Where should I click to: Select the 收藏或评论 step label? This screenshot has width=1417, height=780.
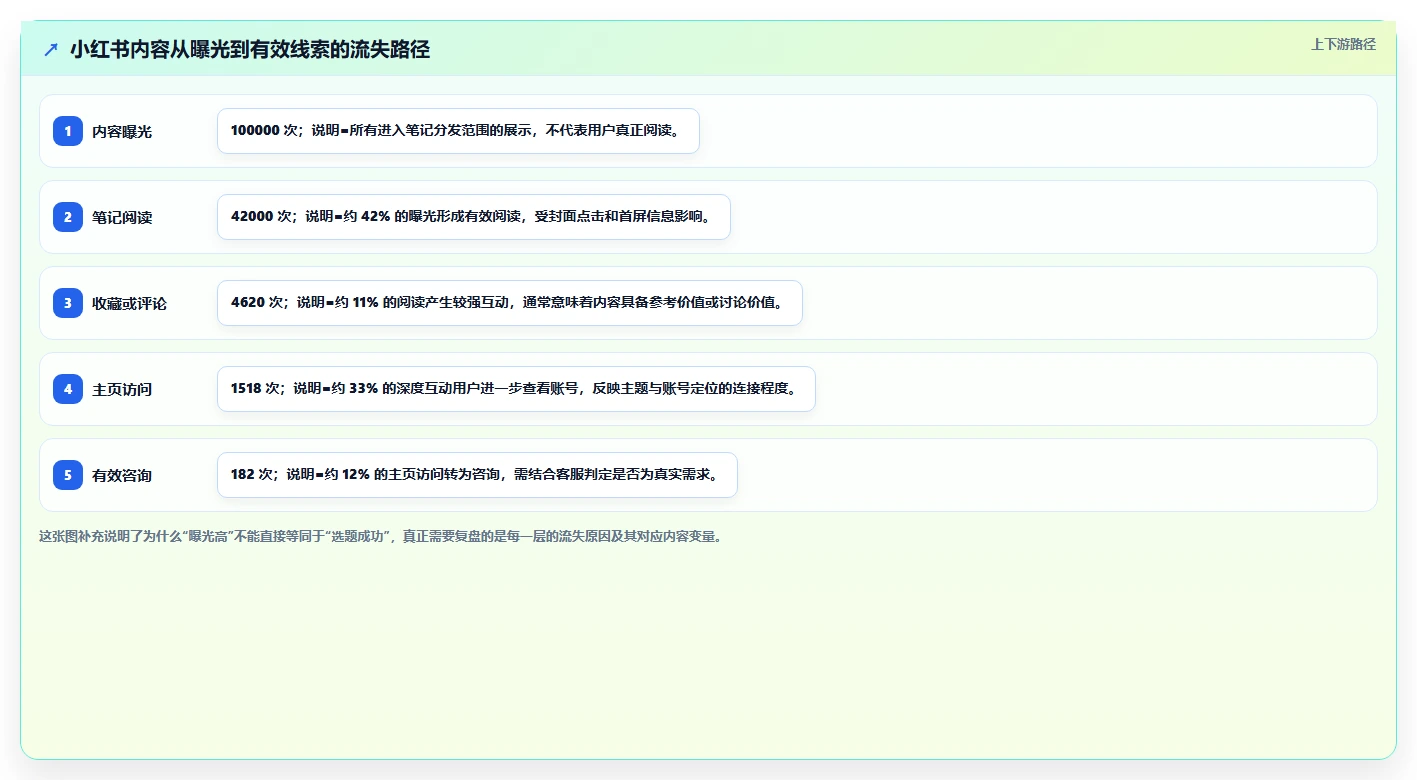[129, 303]
